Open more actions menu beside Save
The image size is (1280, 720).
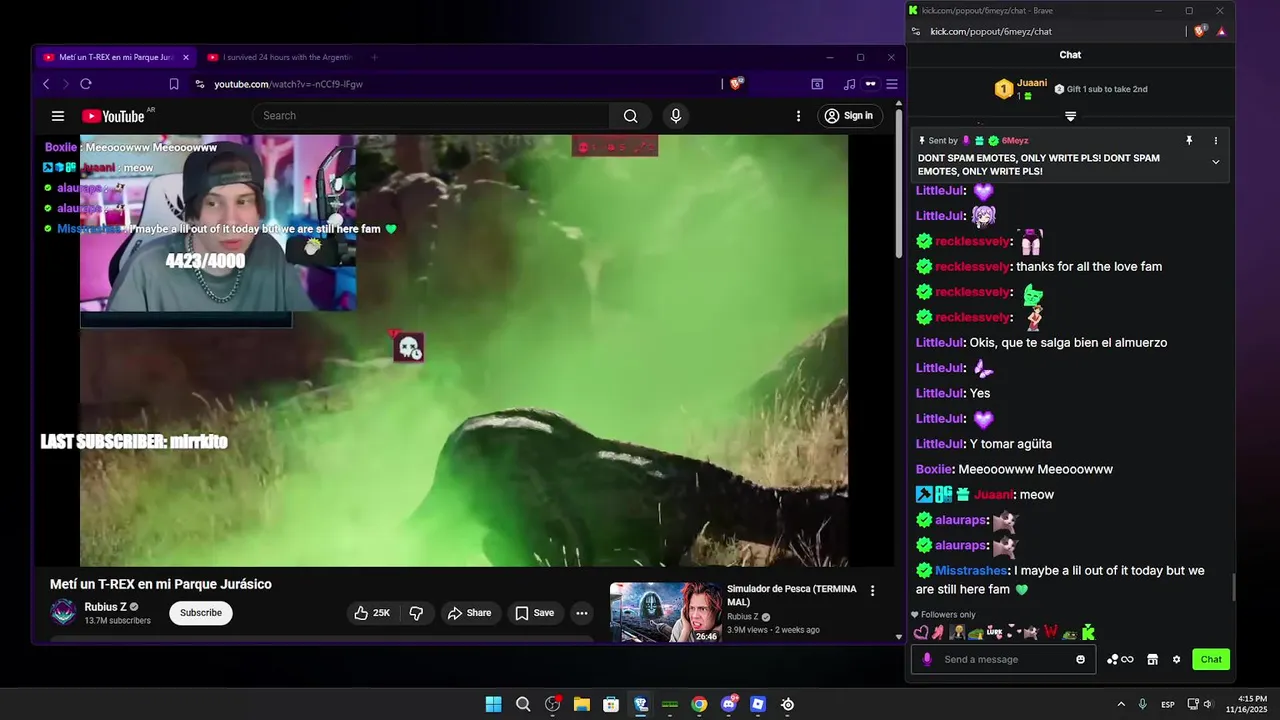coord(582,613)
